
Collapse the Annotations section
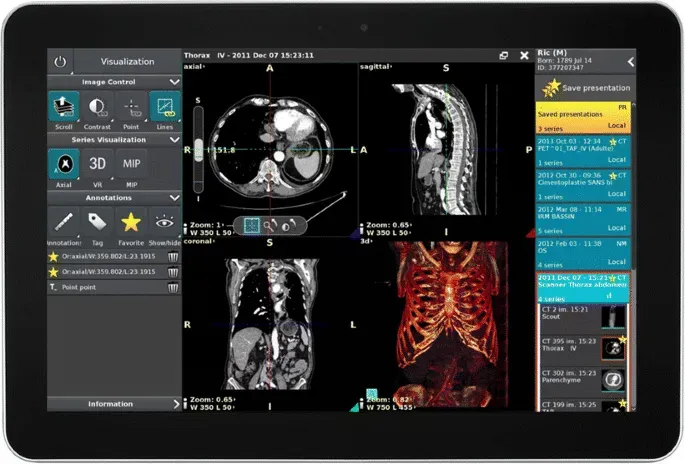174,198
